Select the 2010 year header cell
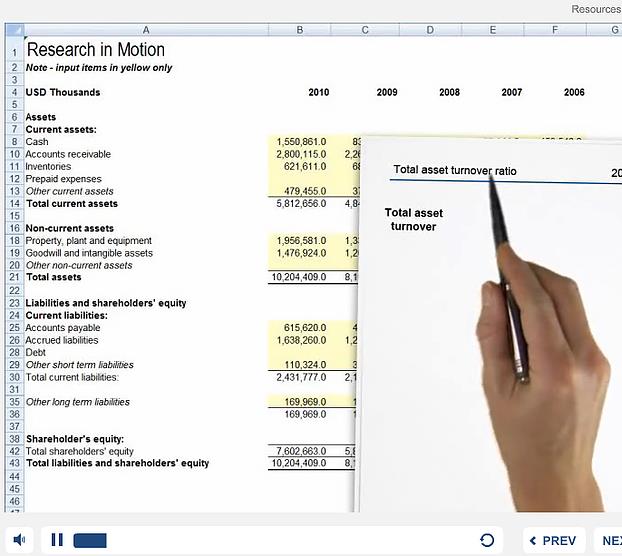The height and width of the screenshot is (556, 622). pyautogui.click(x=318, y=92)
